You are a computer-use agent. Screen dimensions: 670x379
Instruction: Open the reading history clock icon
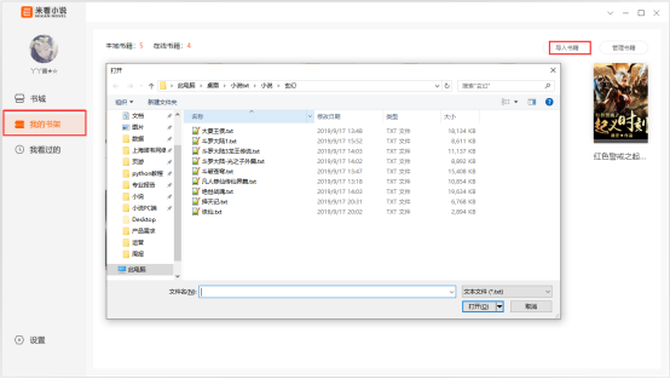[19, 150]
